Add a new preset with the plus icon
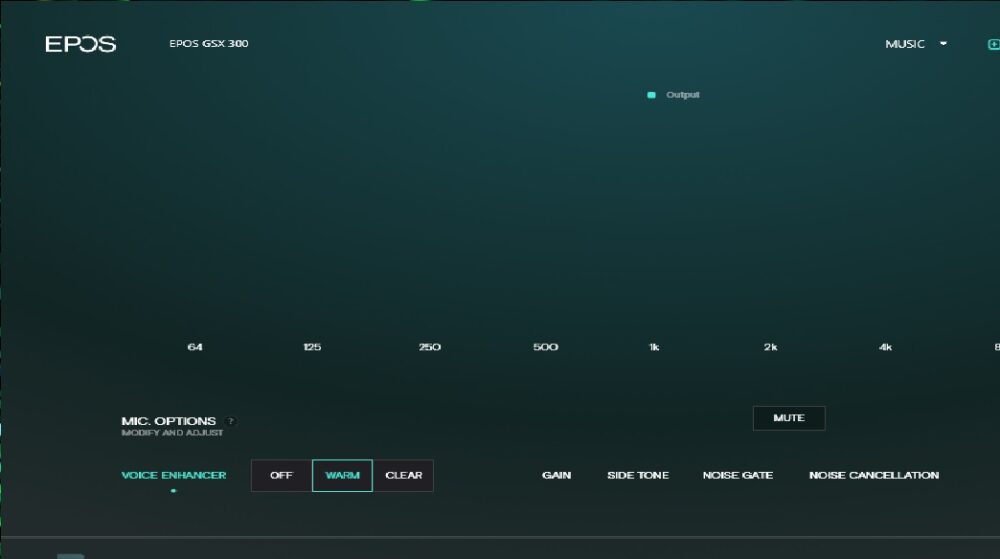 [993, 44]
